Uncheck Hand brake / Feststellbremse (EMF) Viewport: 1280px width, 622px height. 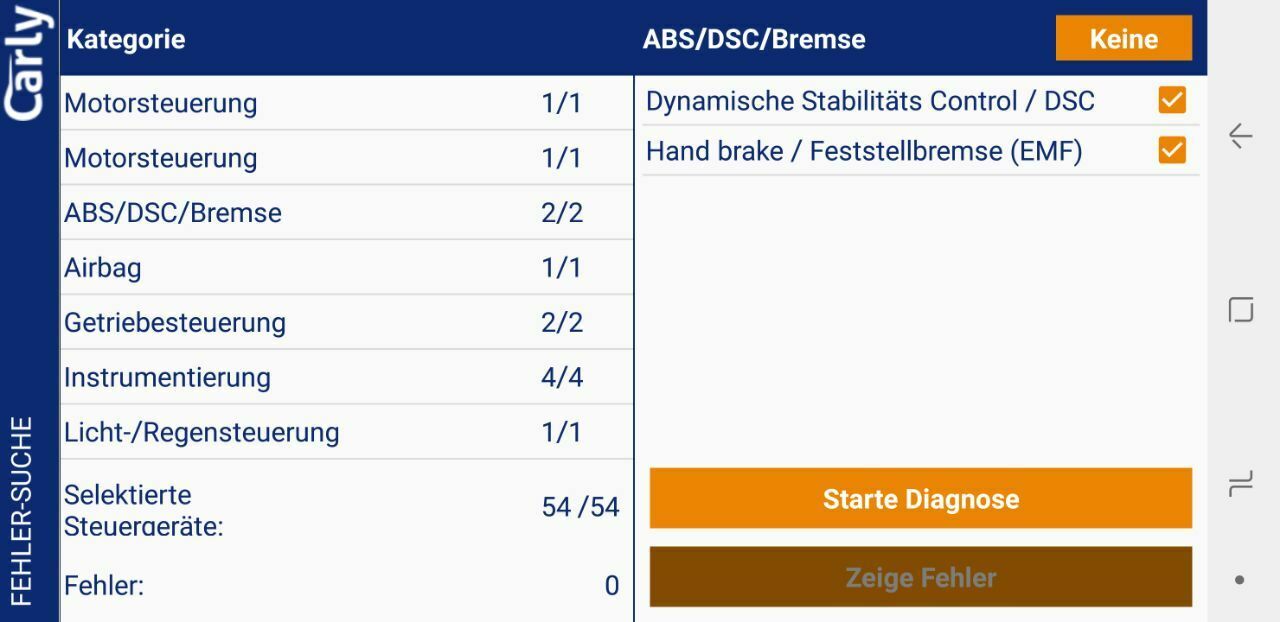[x=1172, y=149]
